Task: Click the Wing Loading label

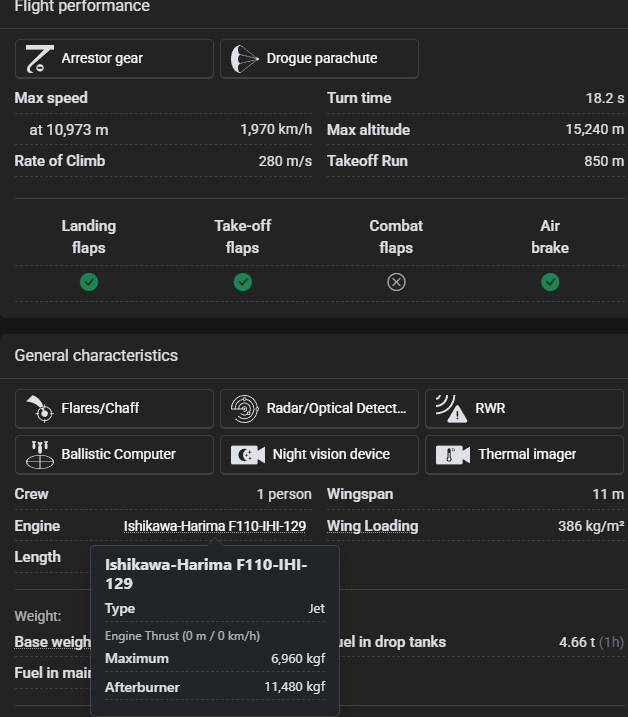Action: tap(372, 526)
